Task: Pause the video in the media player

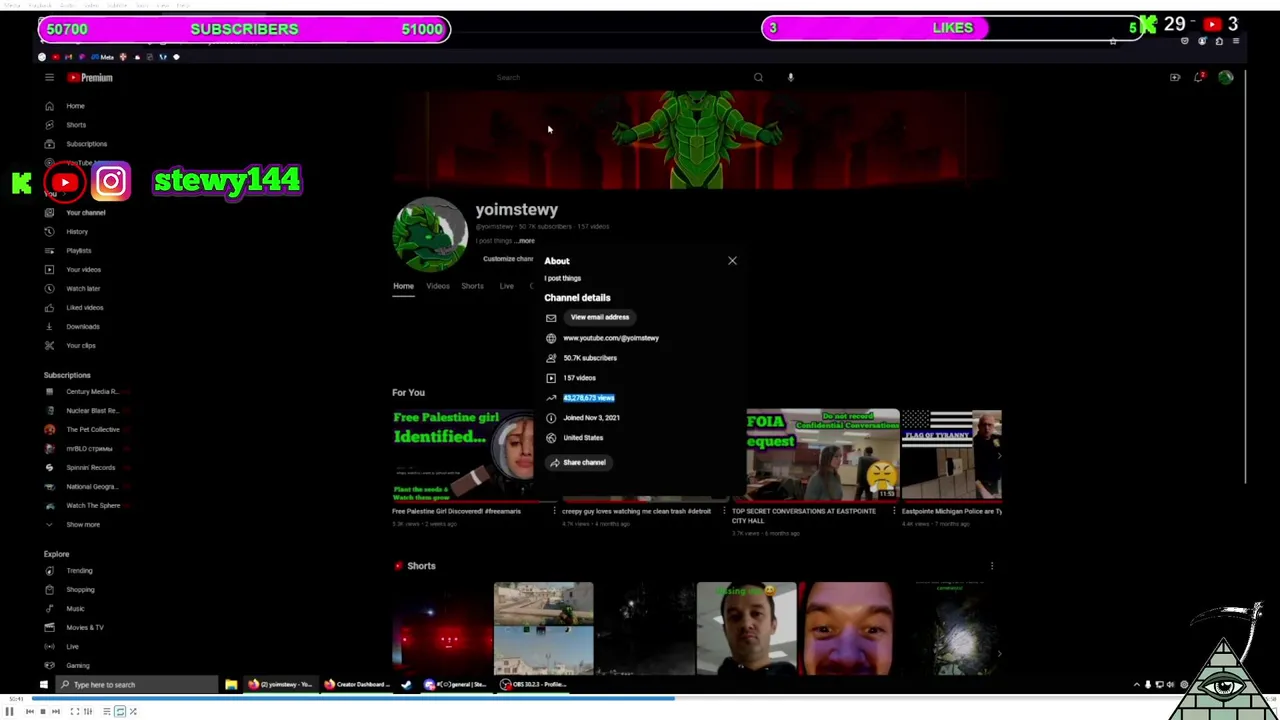Action: (x=9, y=711)
